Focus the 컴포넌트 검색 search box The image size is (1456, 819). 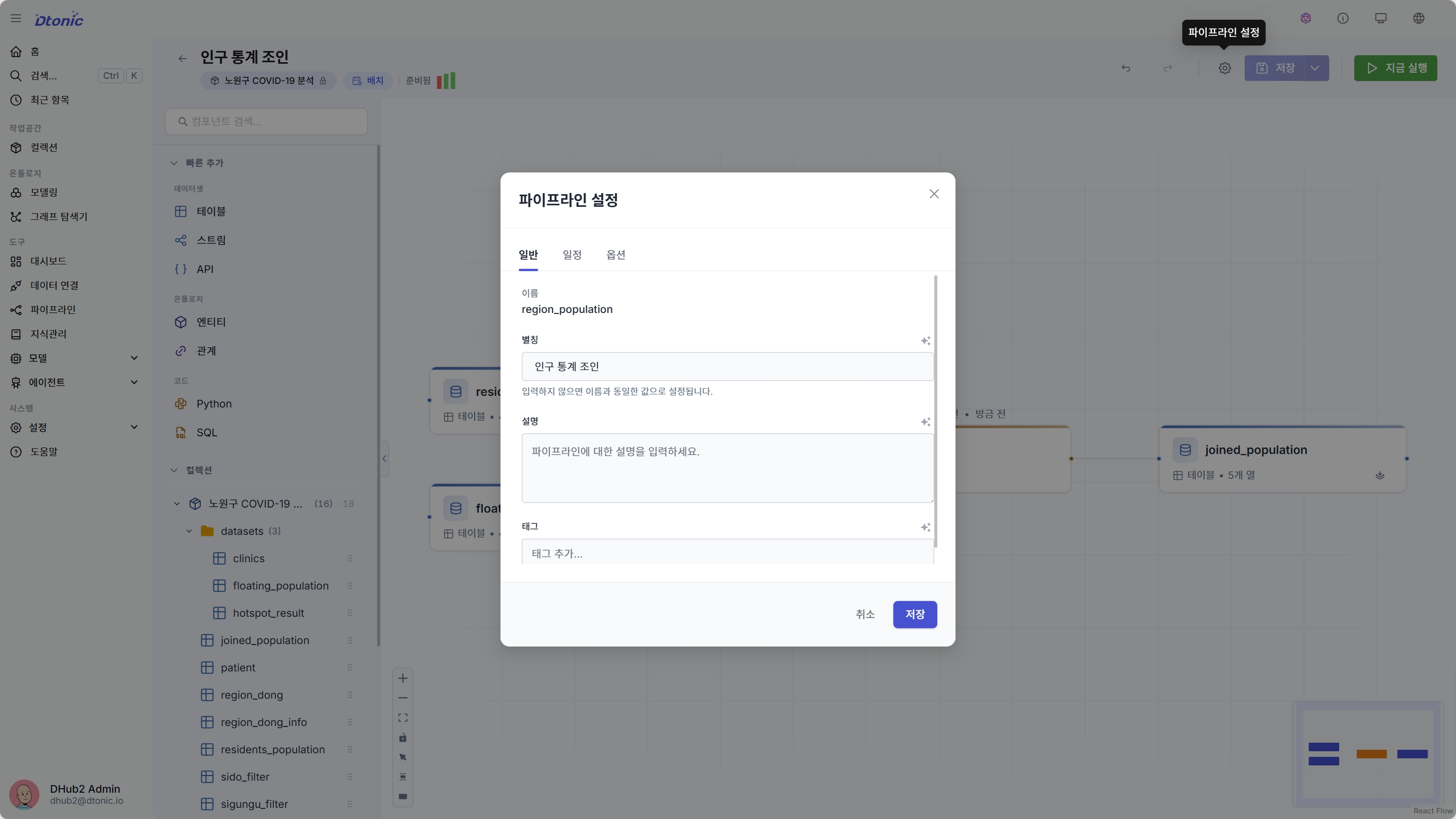click(x=266, y=121)
